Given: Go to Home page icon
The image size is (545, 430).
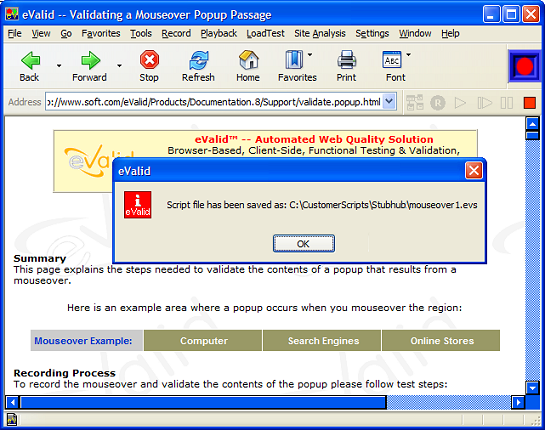Looking at the screenshot, I should point(249,60).
